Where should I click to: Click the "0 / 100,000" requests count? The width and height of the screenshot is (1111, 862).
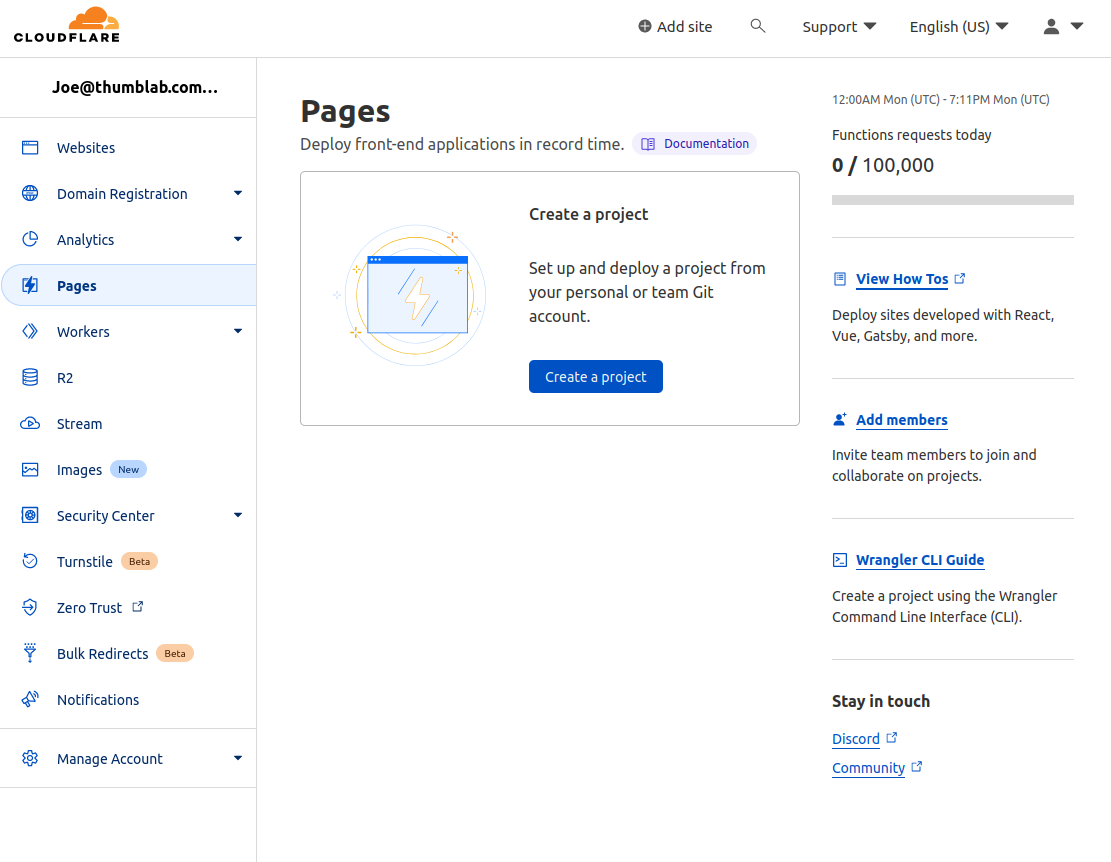[x=883, y=166]
